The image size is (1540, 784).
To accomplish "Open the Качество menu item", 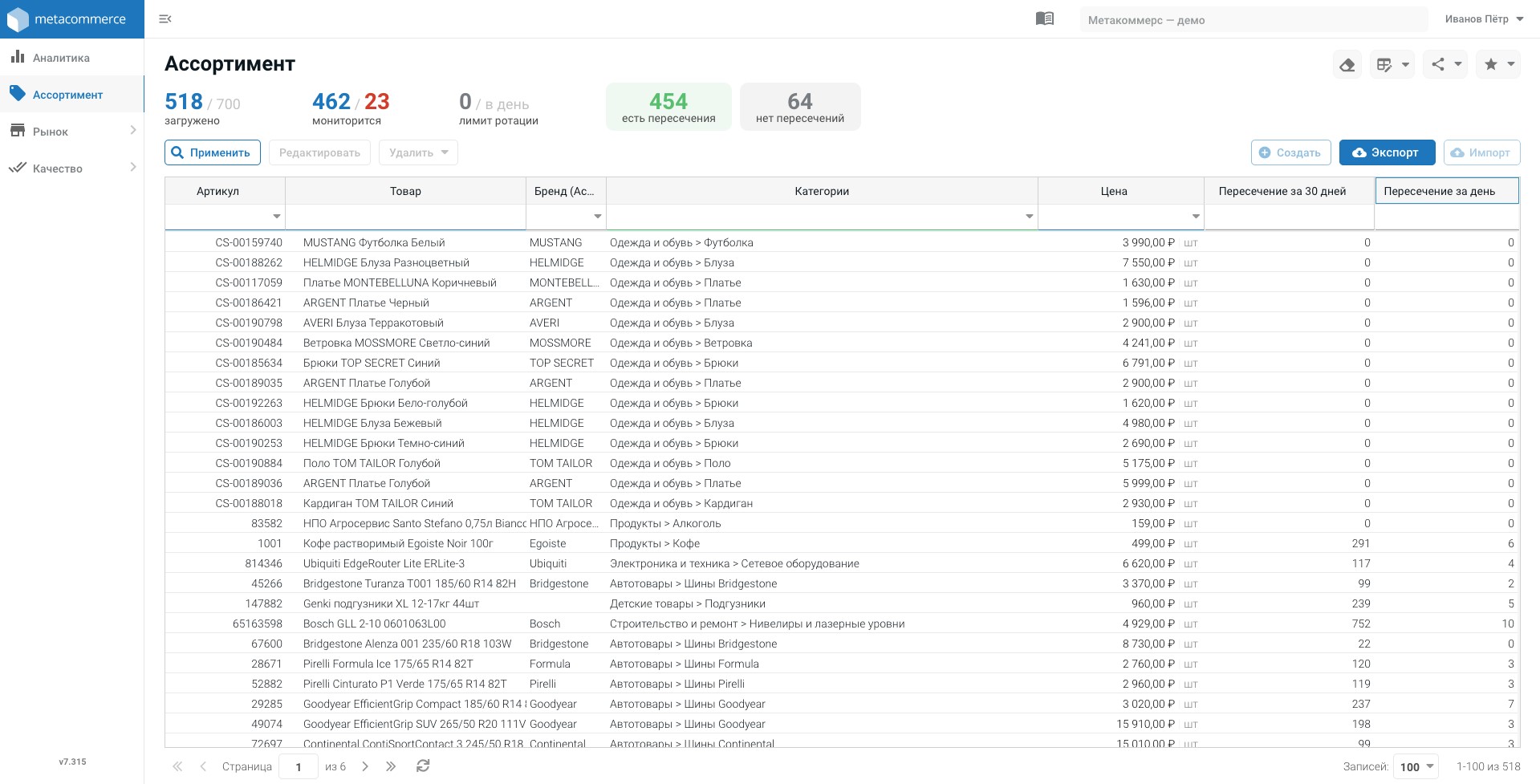I will pos(71,169).
